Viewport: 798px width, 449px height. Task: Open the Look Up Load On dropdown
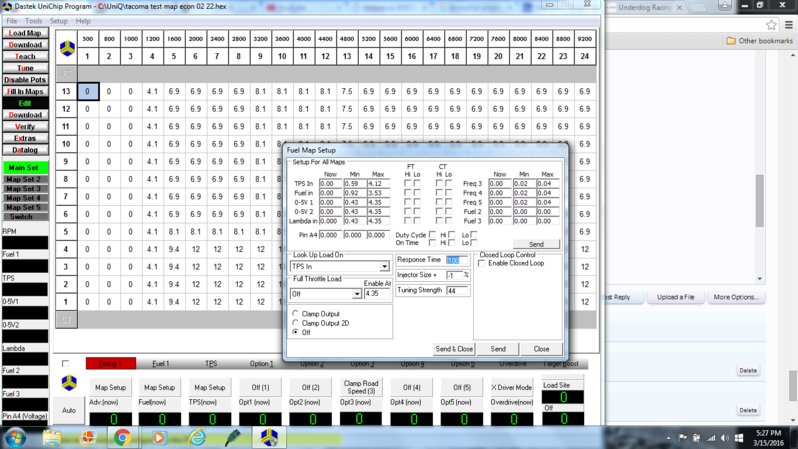click(x=384, y=266)
